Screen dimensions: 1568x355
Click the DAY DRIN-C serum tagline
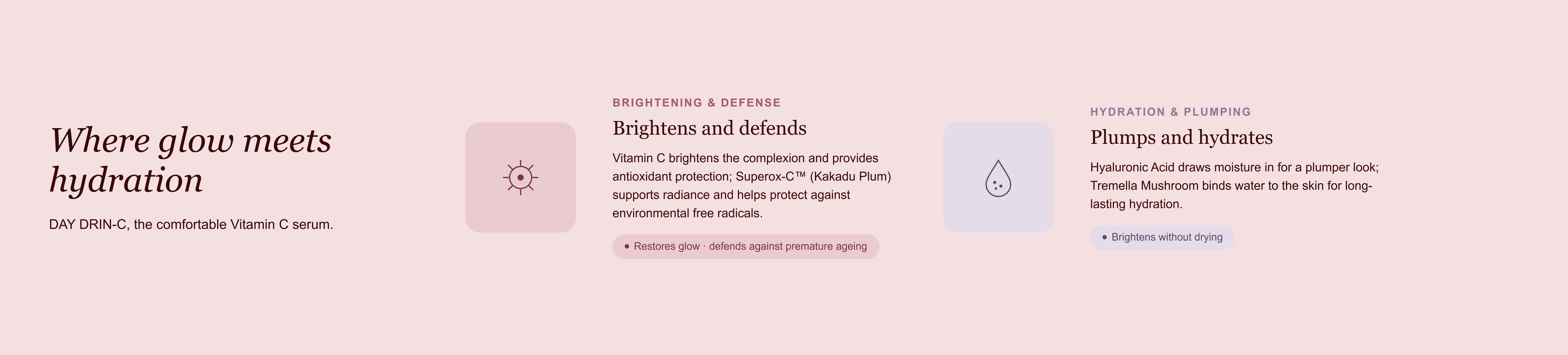click(191, 224)
